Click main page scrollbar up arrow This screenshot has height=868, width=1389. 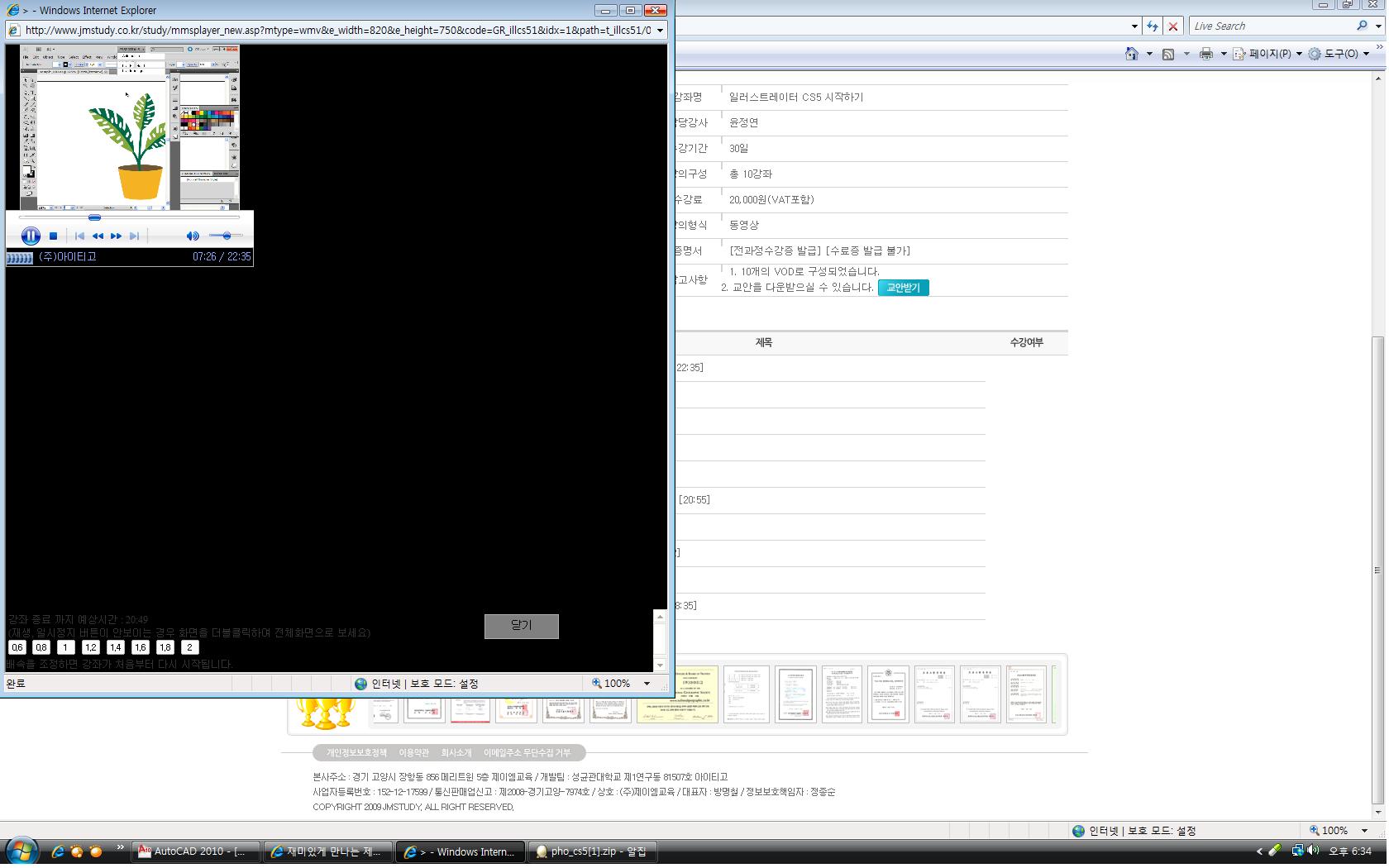[1377, 79]
